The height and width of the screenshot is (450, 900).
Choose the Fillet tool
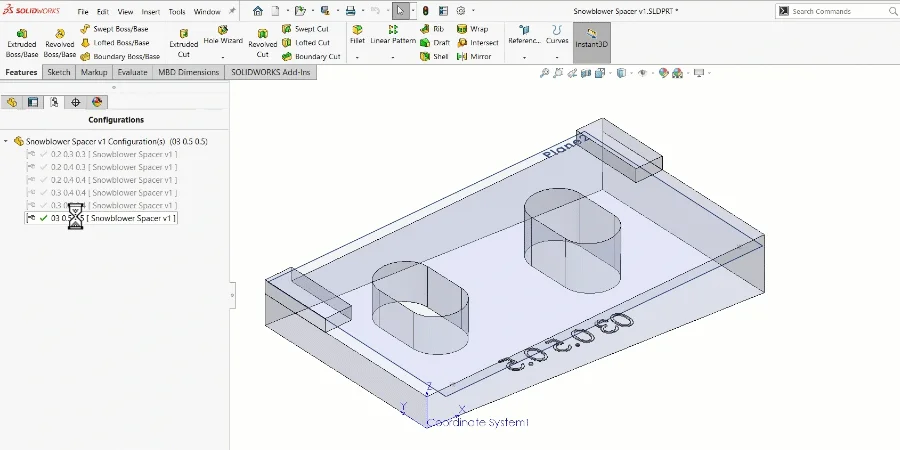357,36
